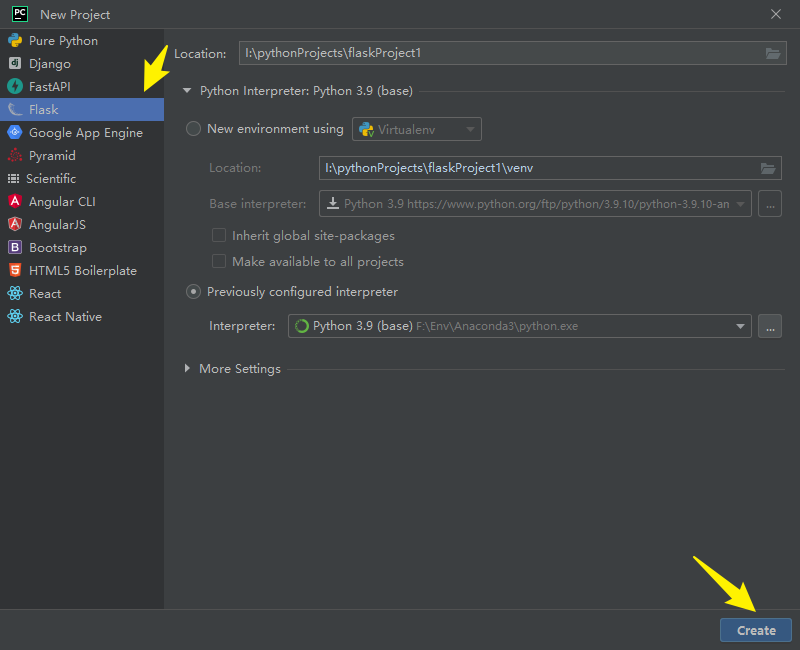Image resolution: width=800 pixels, height=650 pixels.
Task: Click the AngularJS shield icon
Action: point(15,224)
